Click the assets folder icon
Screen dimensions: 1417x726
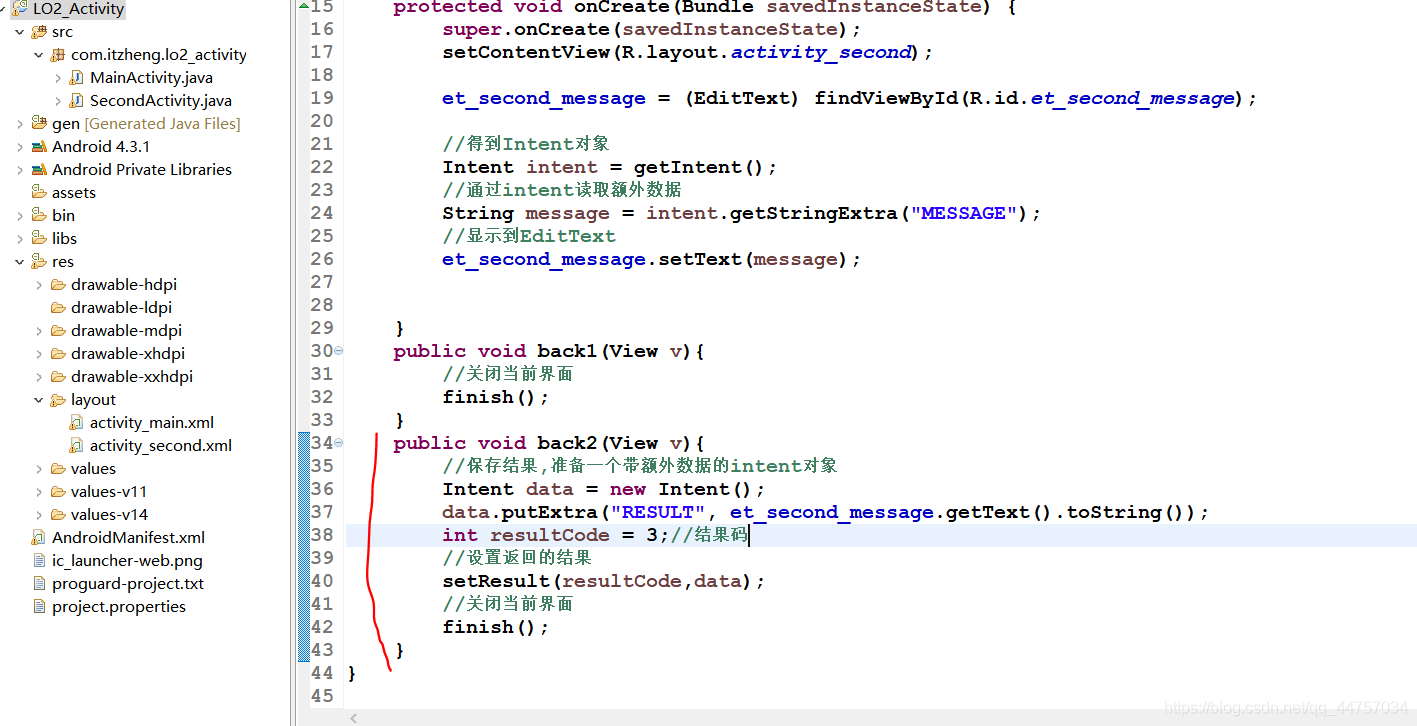click(39, 193)
